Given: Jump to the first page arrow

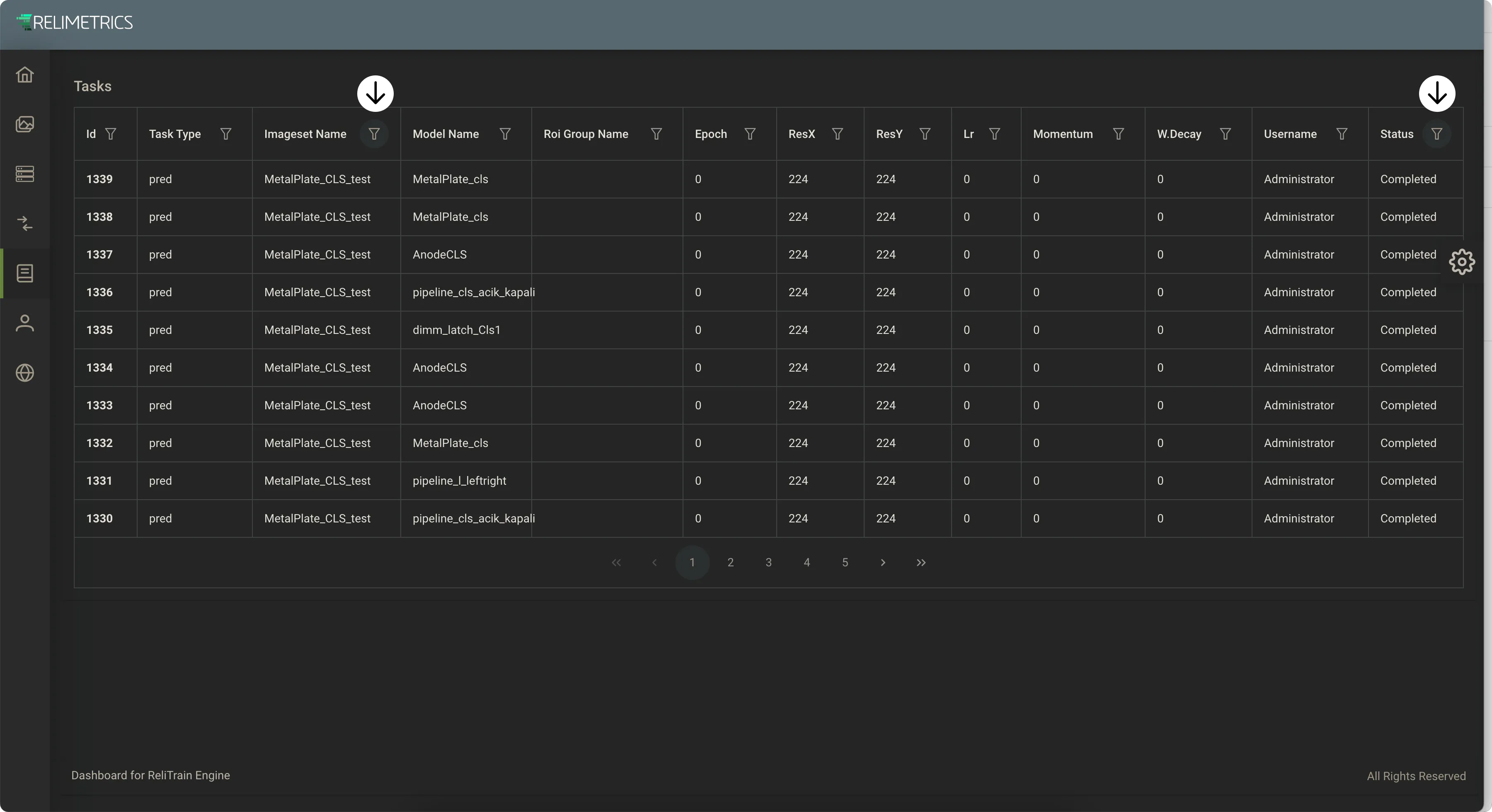Looking at the screenshot, I should (x=616, y=562).
